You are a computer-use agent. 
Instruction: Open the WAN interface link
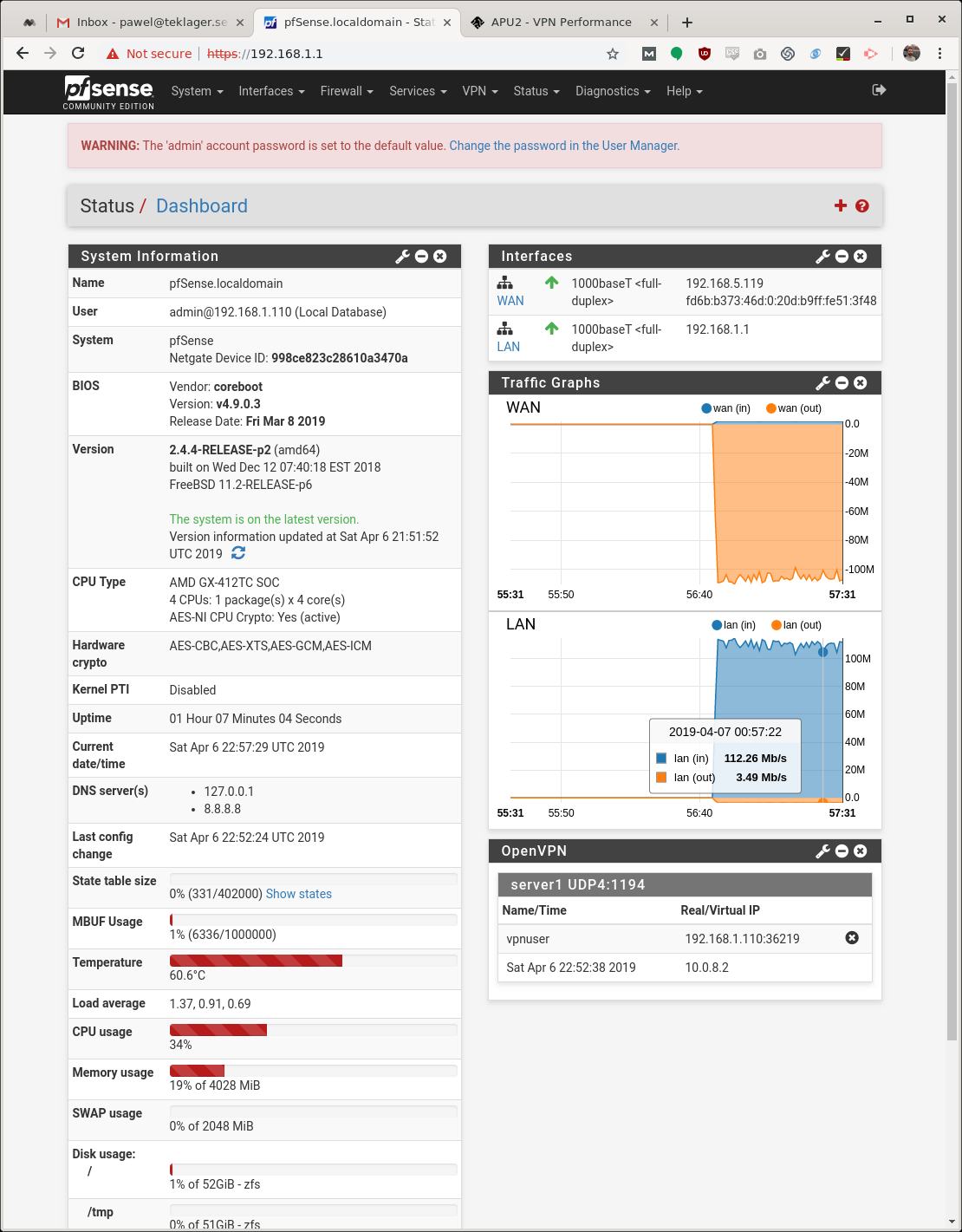click(x=510, y=301)
